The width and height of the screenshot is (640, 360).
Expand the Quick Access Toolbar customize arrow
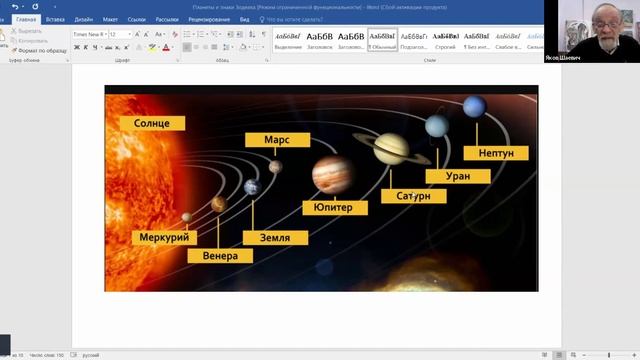coord(55,7)
